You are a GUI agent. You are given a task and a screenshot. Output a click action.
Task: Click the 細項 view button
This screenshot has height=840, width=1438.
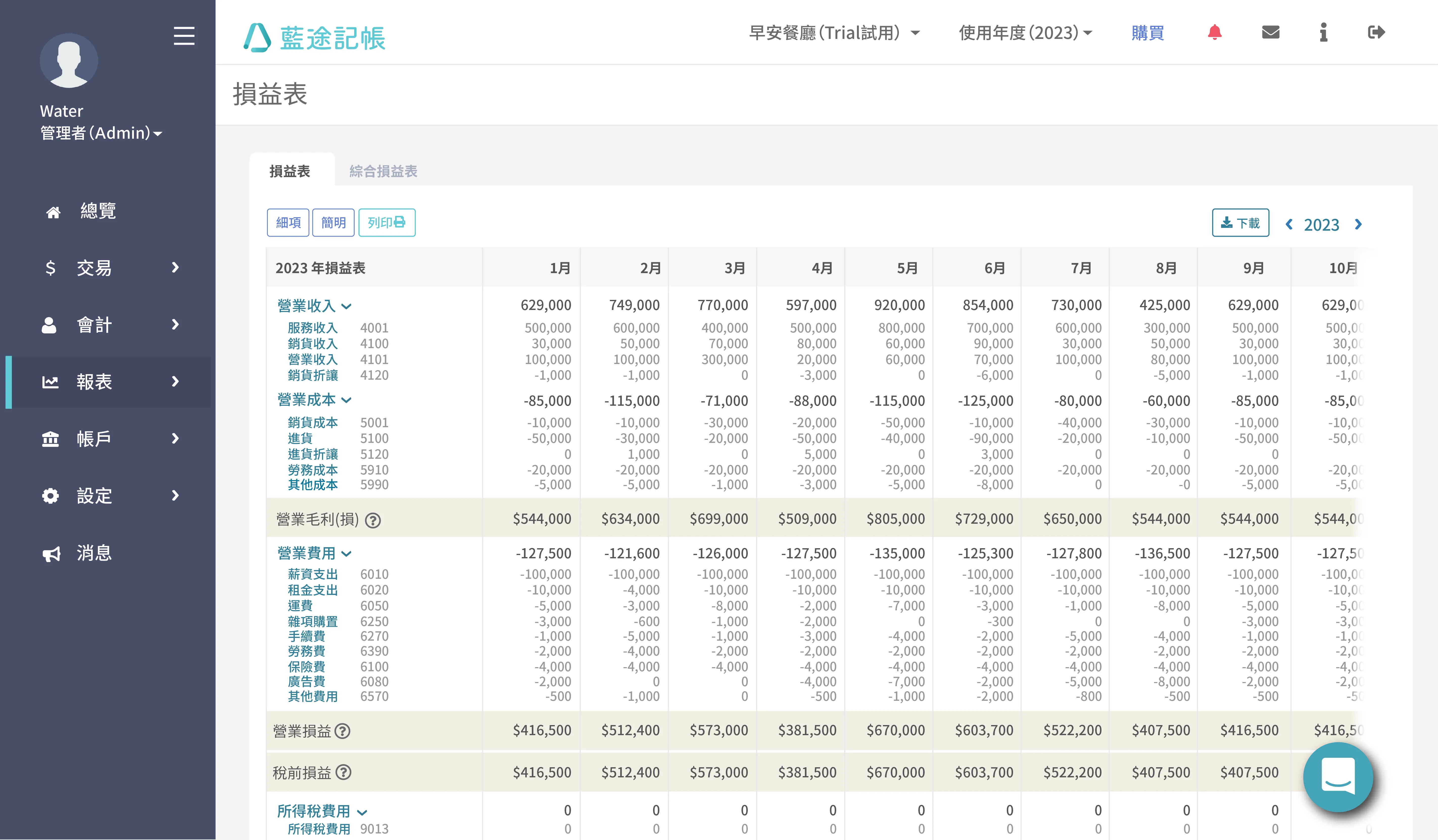288,223
